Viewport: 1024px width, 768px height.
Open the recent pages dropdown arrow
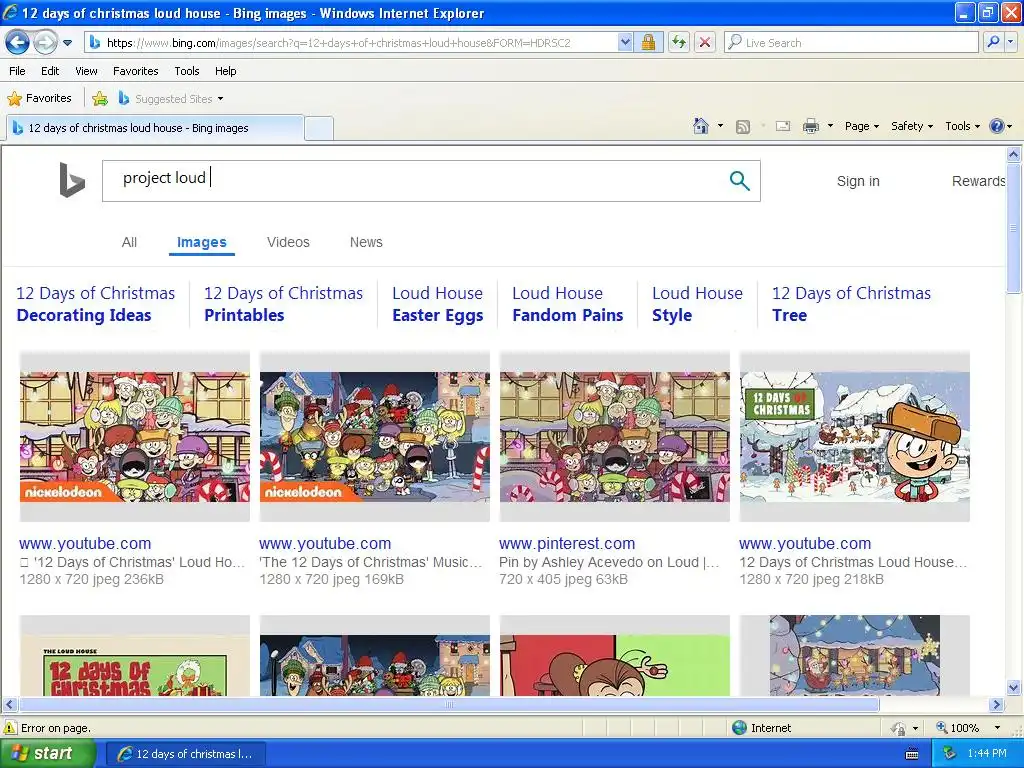click(67, 43)
